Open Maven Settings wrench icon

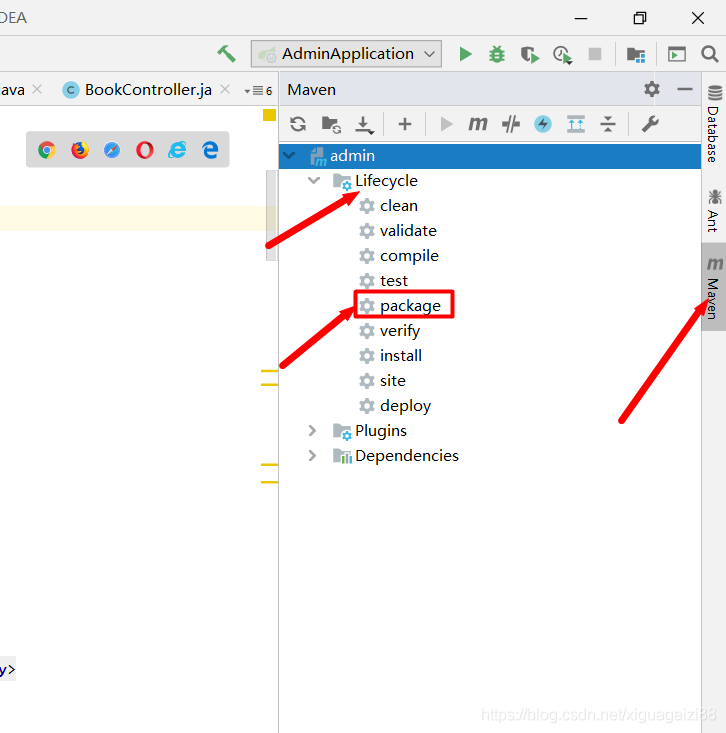[x=650, y=124]
